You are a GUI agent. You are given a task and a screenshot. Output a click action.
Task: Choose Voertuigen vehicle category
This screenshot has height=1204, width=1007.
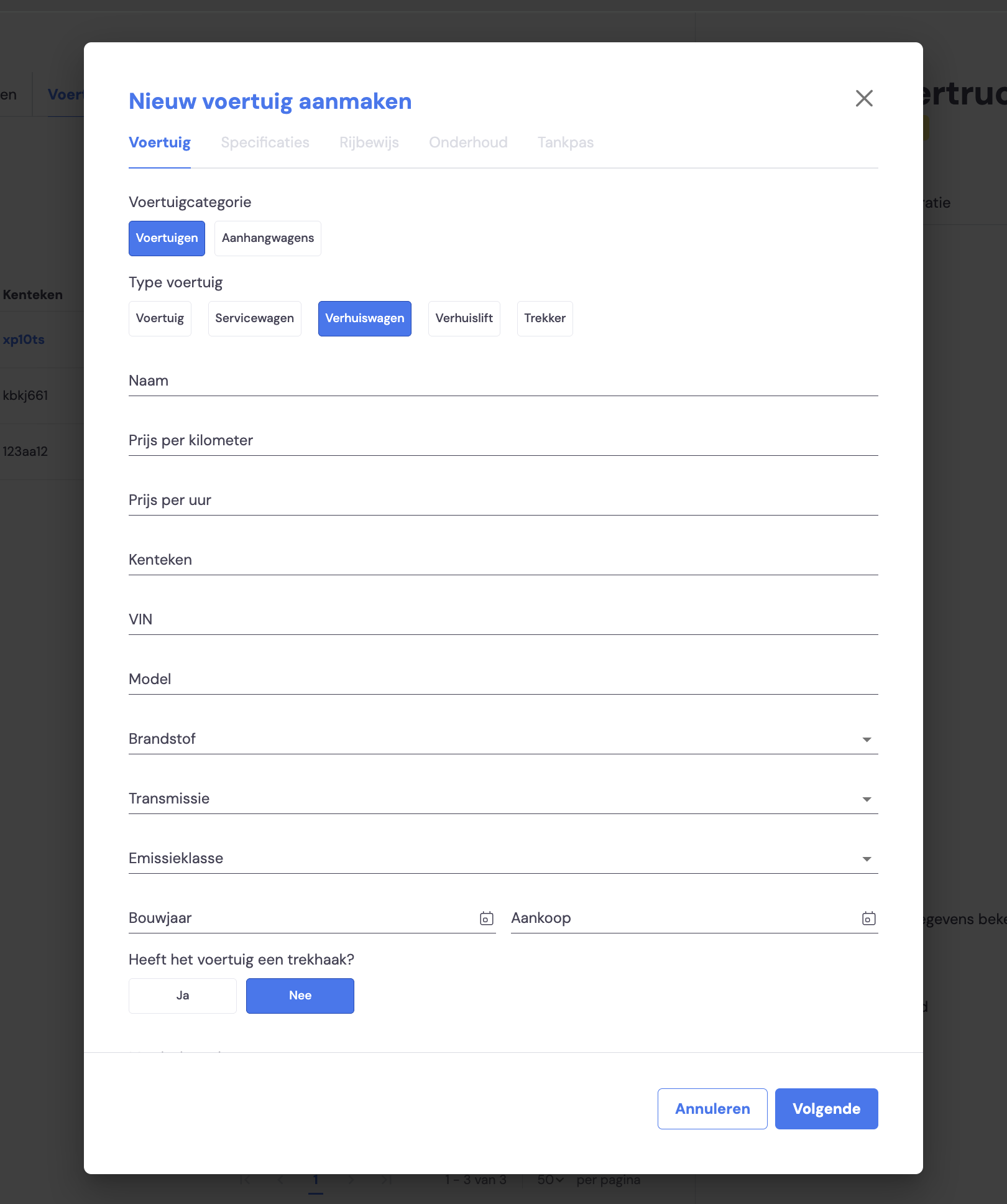tap(167, 238)
